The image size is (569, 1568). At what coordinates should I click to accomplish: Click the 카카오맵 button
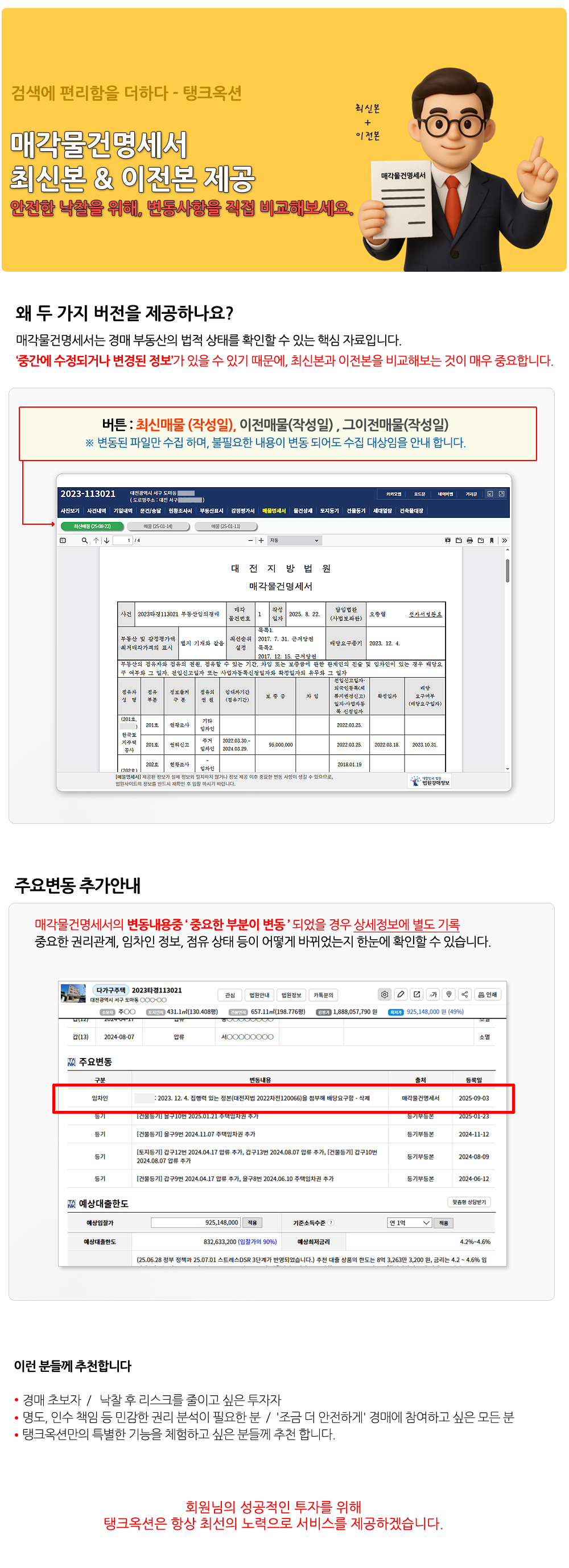pyautogui.click(x=394, y=494)
